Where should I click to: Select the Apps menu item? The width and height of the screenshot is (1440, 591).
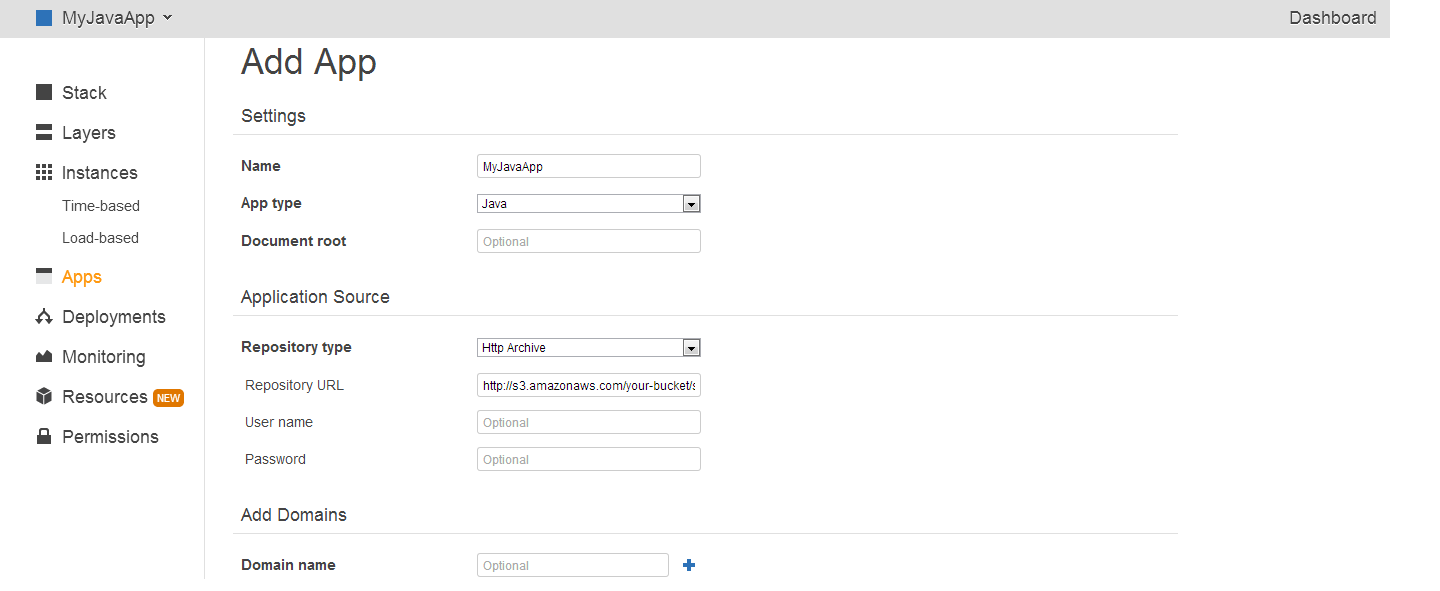(x=82, y=277)
